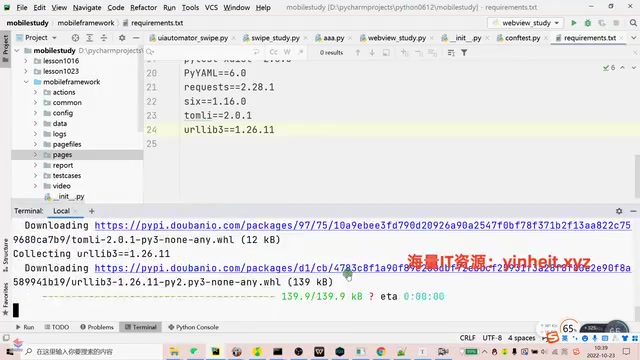
Task: Open Chrome from the taskbar
Action: (x=381, y=351)
